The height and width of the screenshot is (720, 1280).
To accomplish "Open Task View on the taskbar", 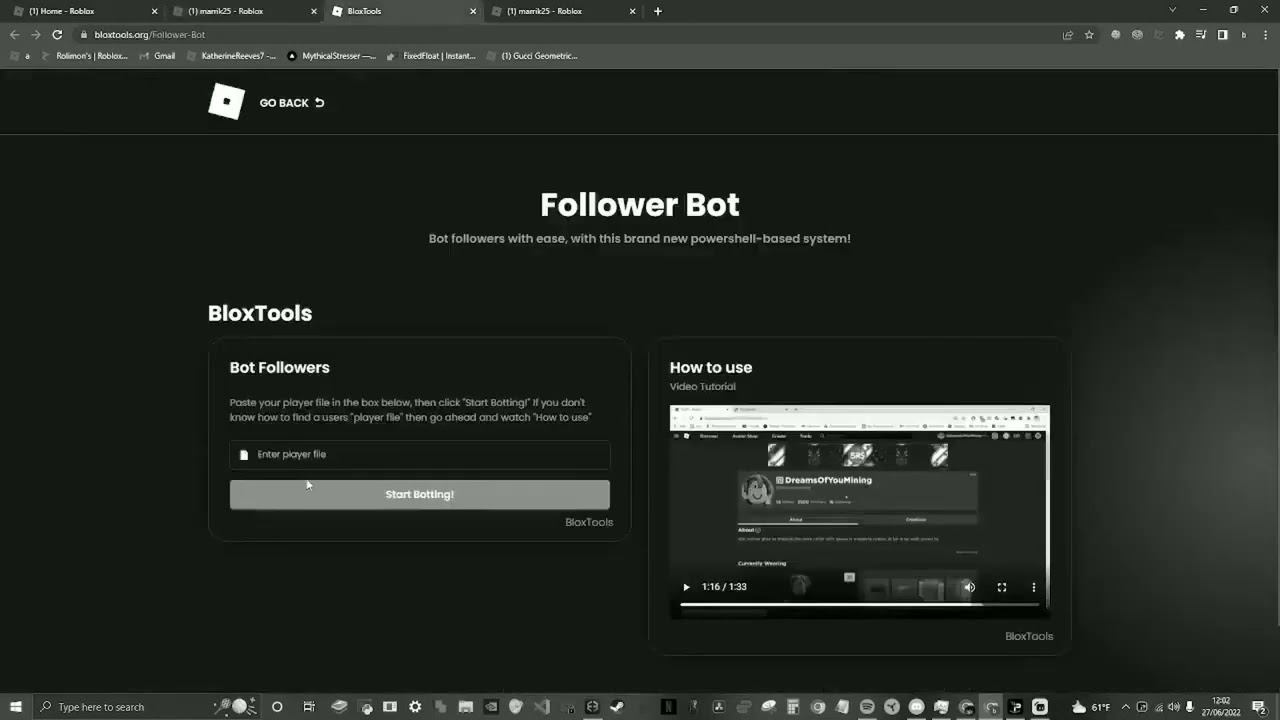I will click(x=309, y=707).
